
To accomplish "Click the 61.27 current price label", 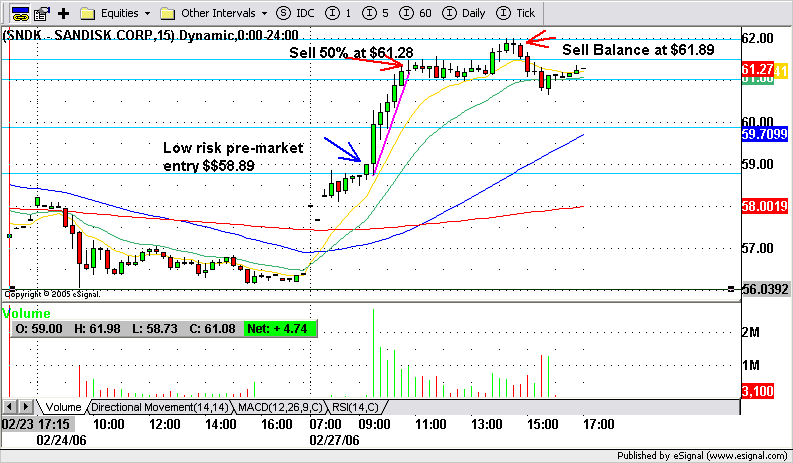I will coord(757,69).
